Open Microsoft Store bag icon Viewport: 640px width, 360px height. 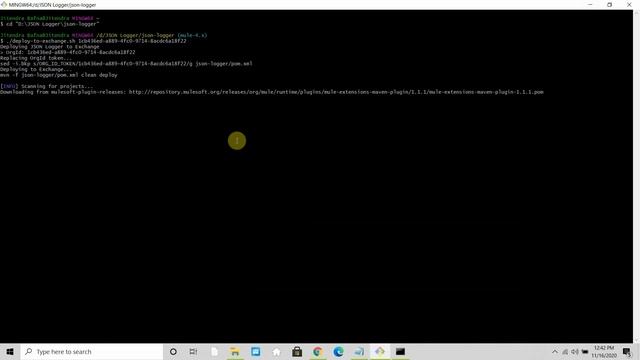click(297, 351)
